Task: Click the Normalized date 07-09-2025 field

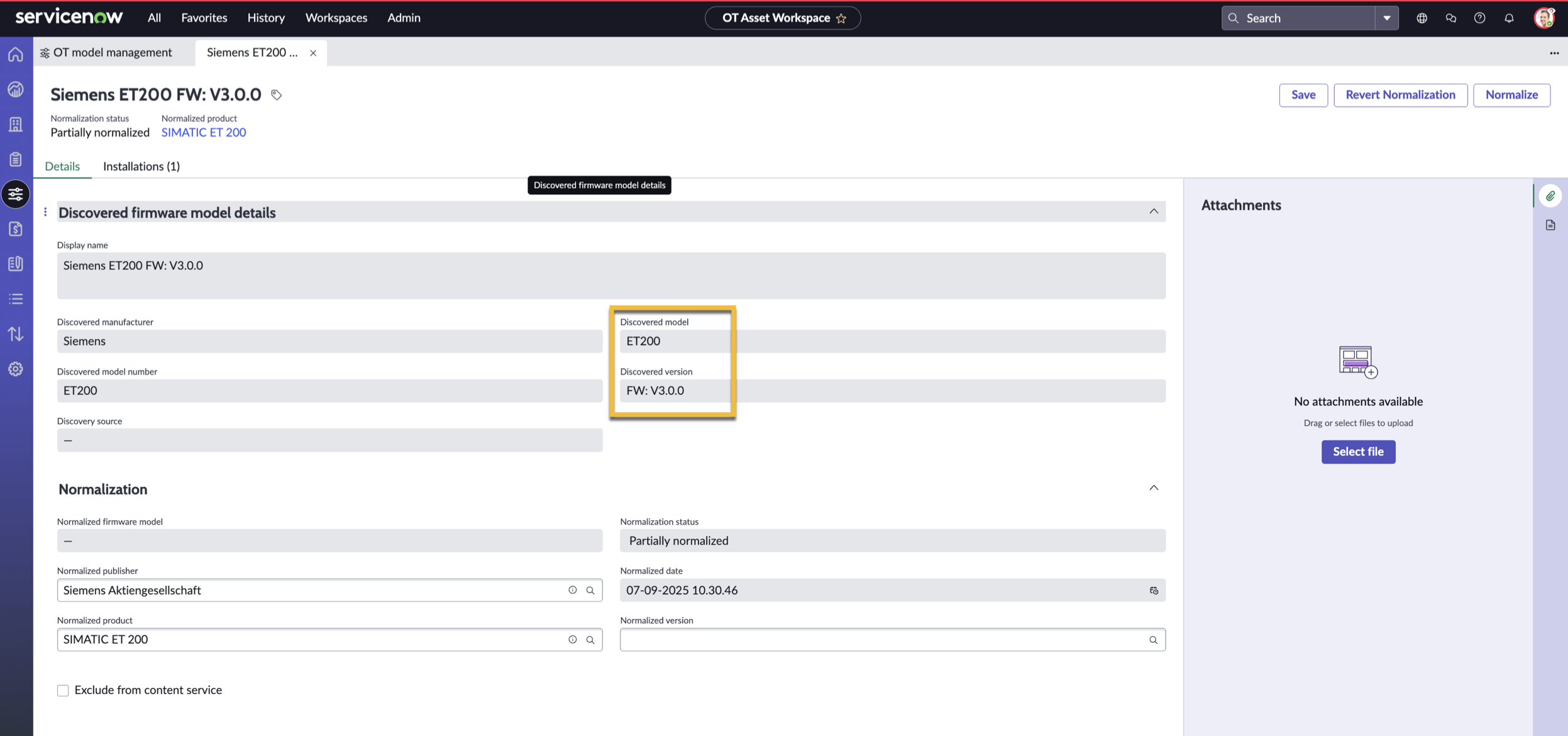Action: (x=893, y=590)
